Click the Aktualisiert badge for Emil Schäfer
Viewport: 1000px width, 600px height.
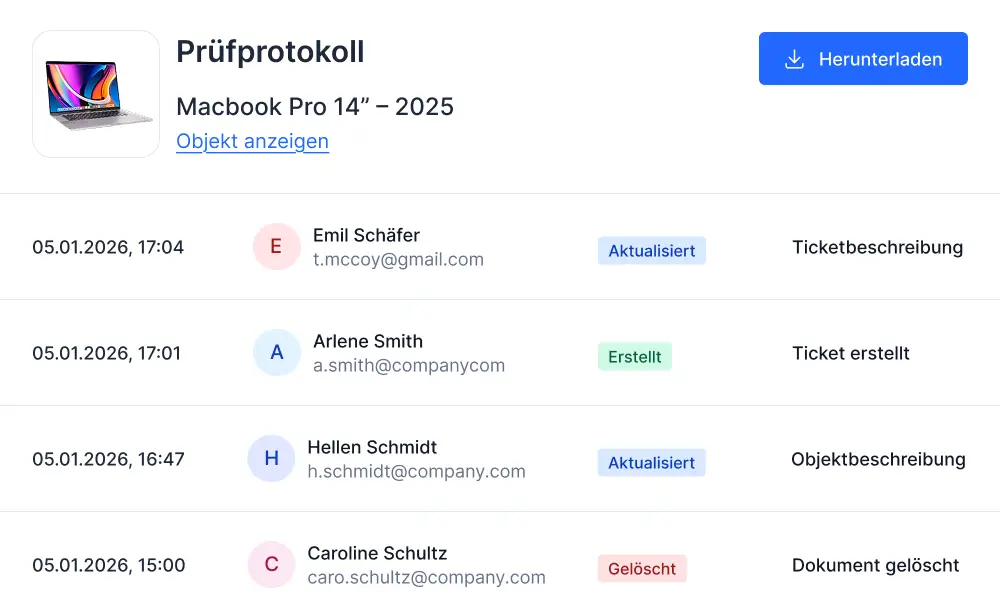(652, 251)
